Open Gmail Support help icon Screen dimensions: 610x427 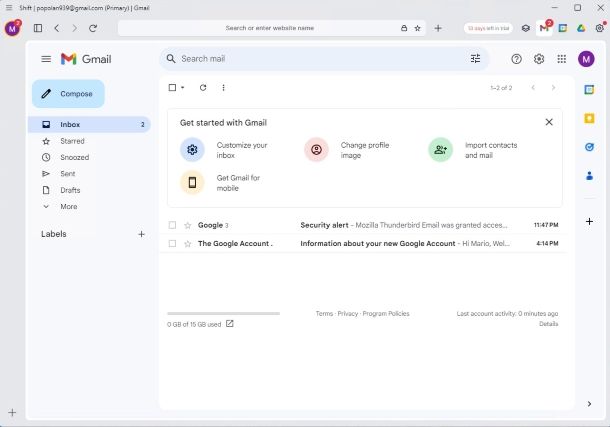516,59
